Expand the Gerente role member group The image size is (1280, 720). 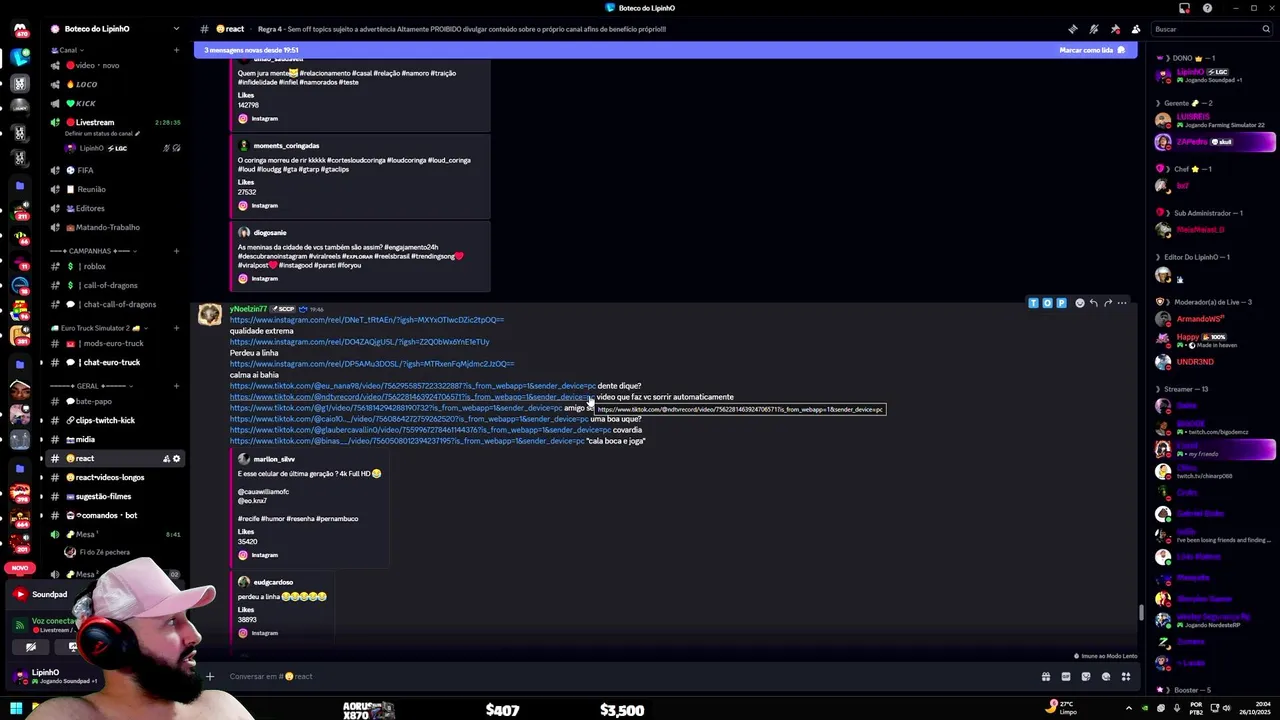(x=1189, y=103)
